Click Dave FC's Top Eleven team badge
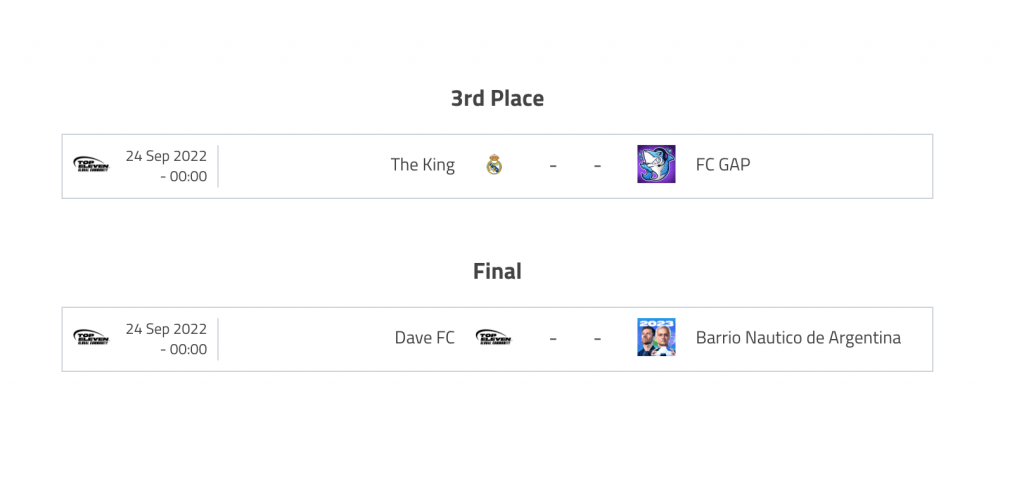This screenshot has height=486, width=1024. click(494, 338)
